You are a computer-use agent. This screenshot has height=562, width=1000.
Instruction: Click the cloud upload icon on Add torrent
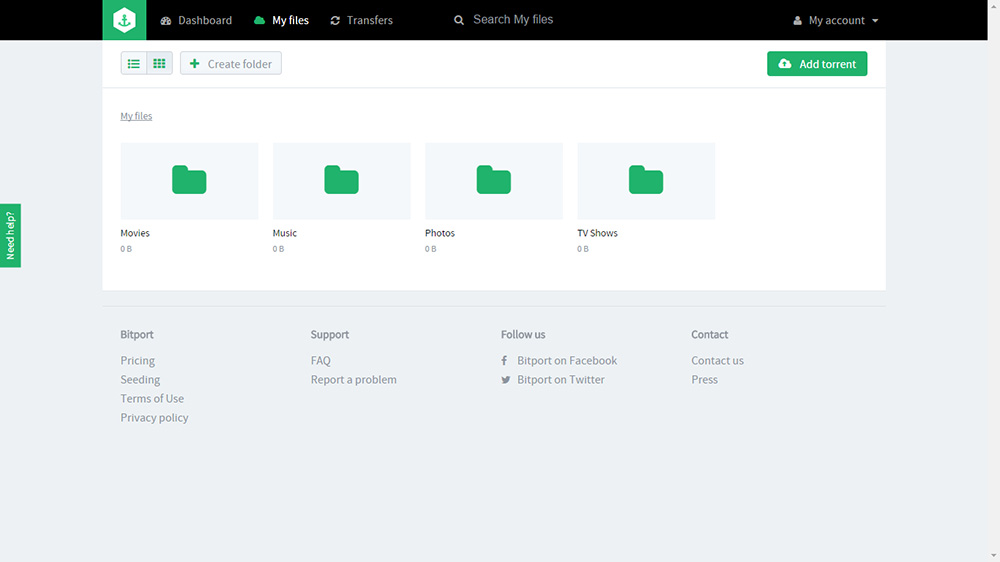(x=785, y=64)
